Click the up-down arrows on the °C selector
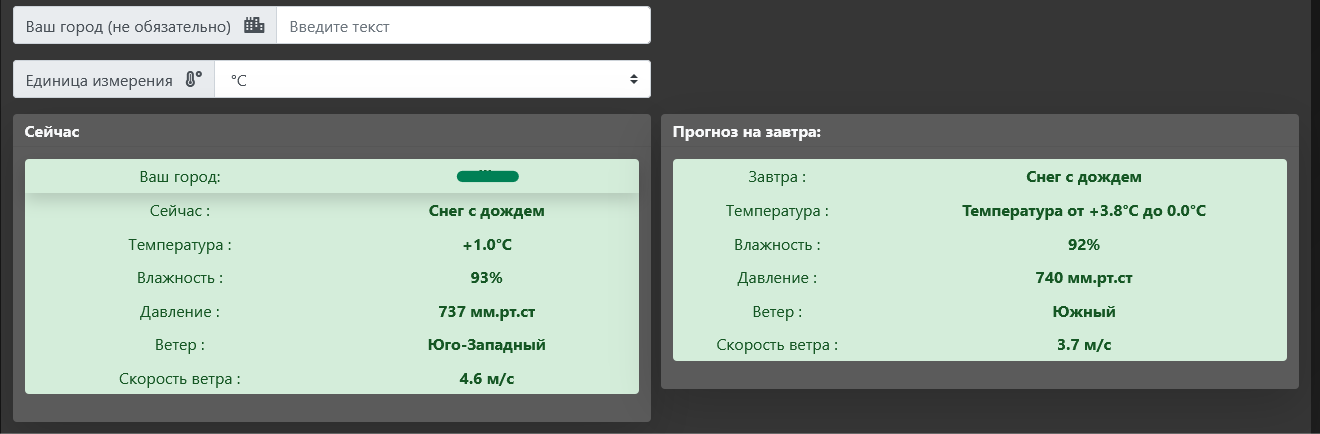The width and height of the screenshot is (1320, 434). (633, 79)
